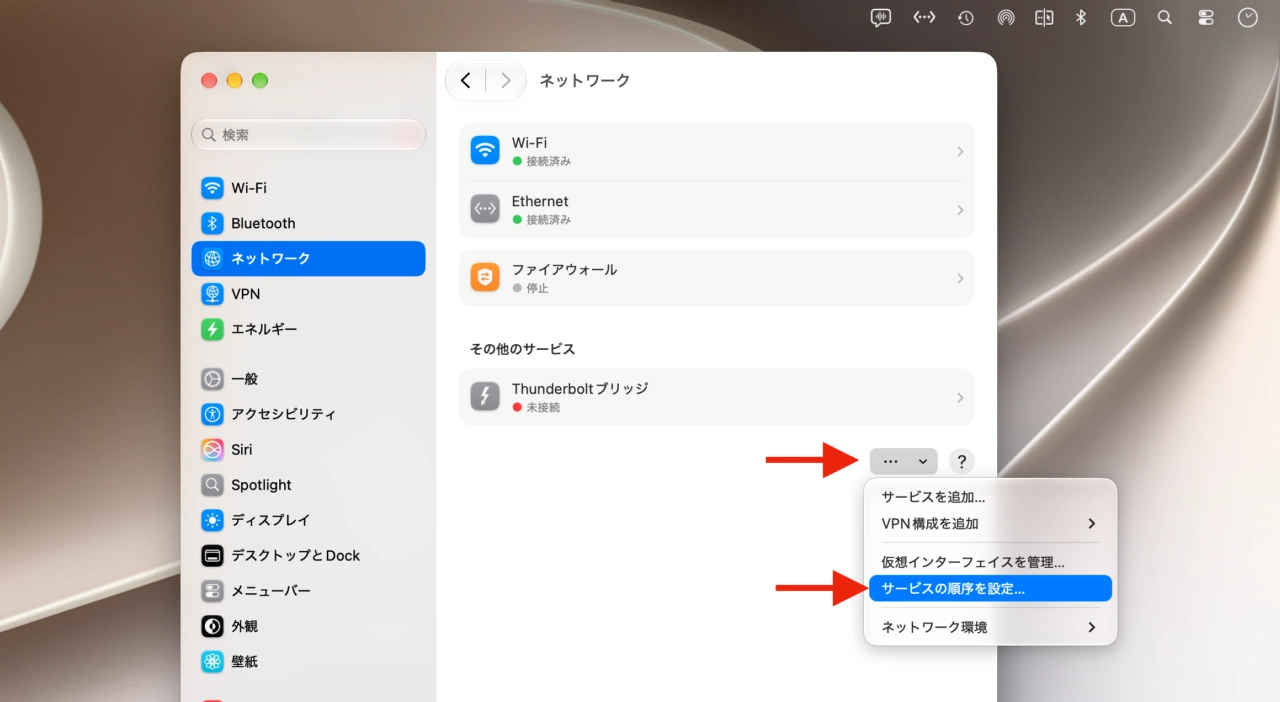Open the ellipsis action dropdown button
The width and height of the screenshot is (1280, 702).
903,461
